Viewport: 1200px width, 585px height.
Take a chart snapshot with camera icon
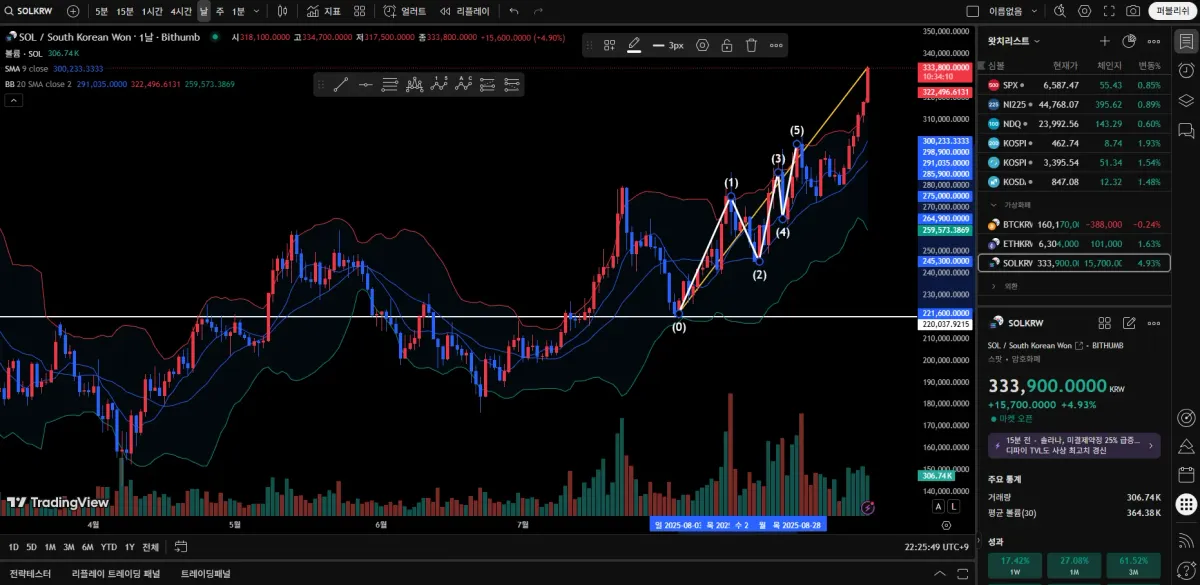[x=1133, y=11]
